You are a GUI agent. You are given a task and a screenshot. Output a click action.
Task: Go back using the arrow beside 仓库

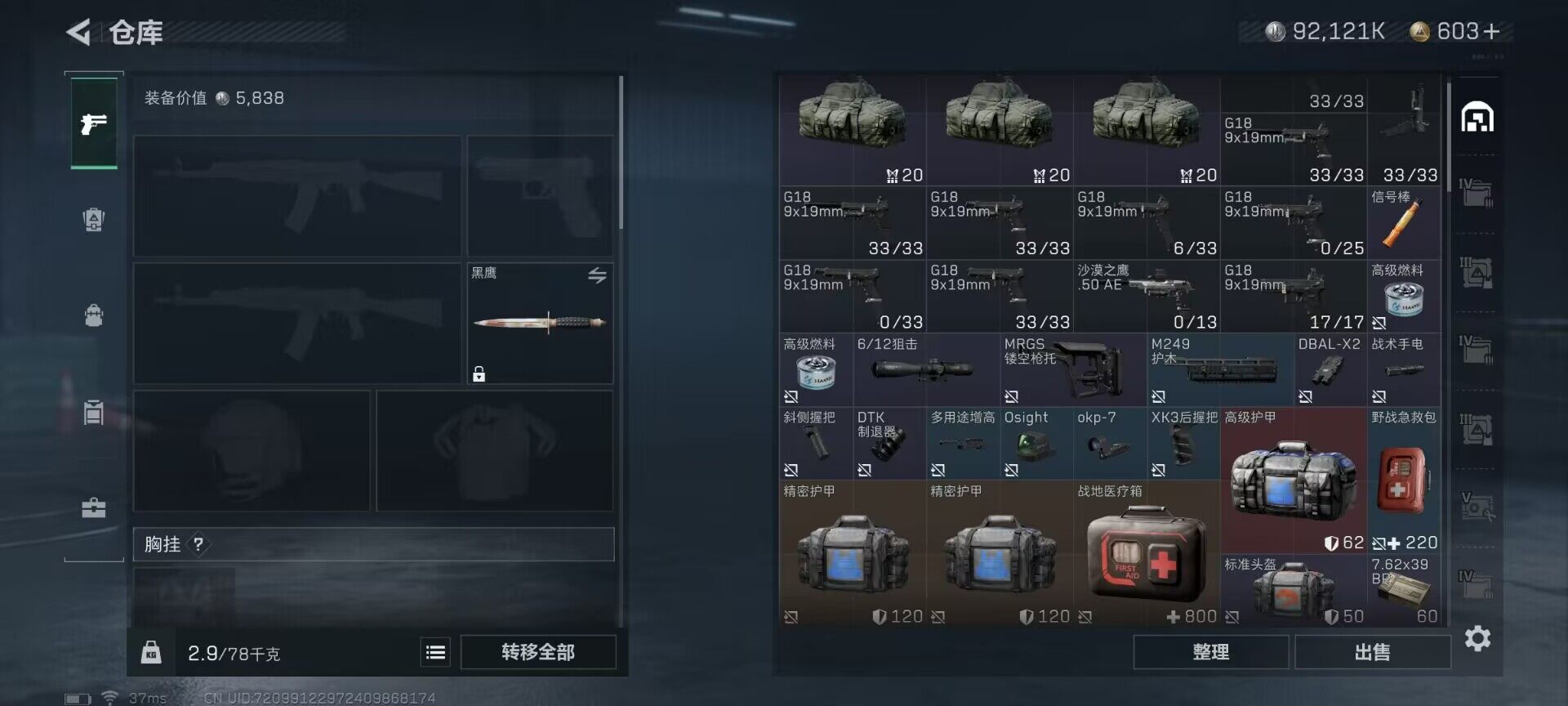[x=78, y=33]
